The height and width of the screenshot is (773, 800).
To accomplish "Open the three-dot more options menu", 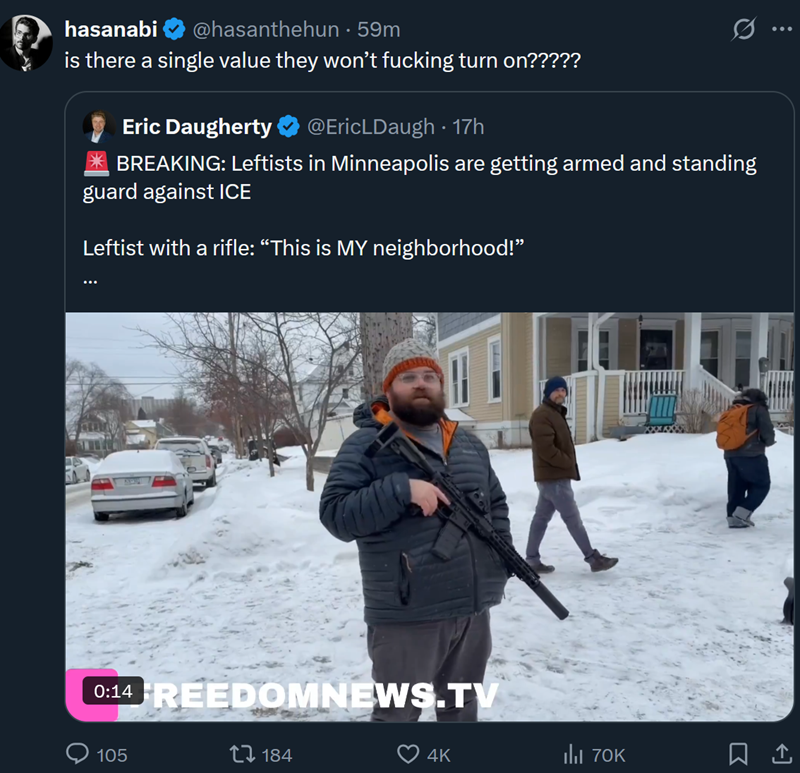I will [x=782, y=29].
